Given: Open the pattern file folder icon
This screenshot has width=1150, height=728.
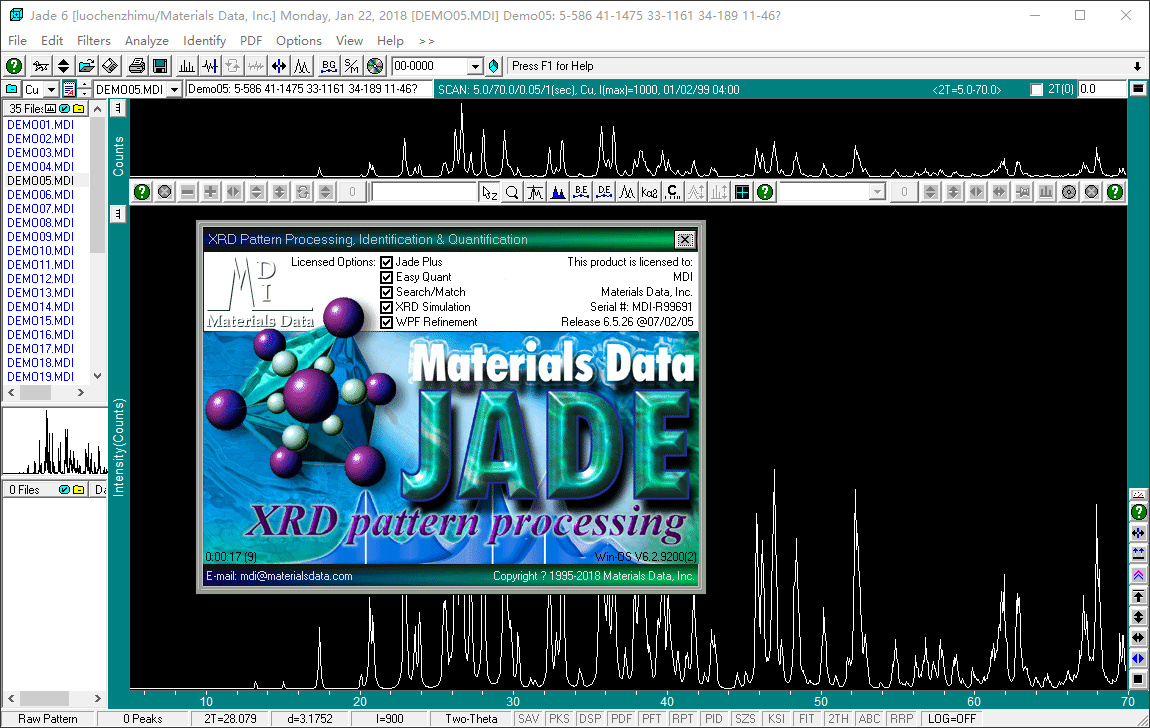Looking at the screenshot, I should click(87, 66).
